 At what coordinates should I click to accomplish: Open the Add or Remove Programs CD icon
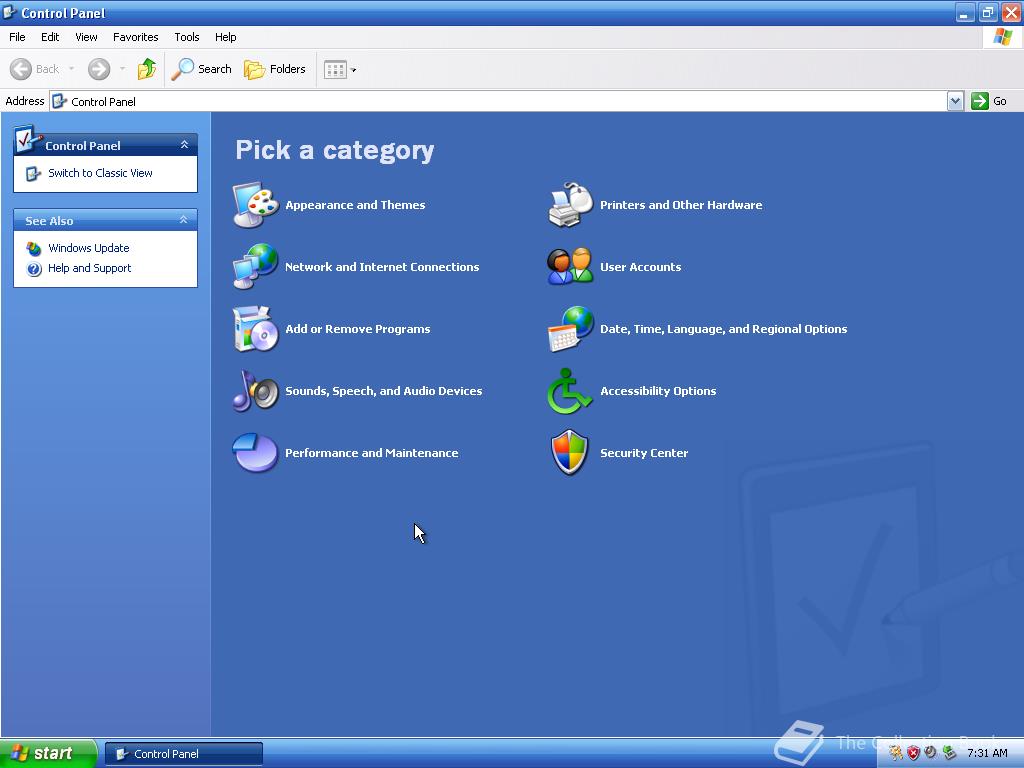tap(256, 328)
